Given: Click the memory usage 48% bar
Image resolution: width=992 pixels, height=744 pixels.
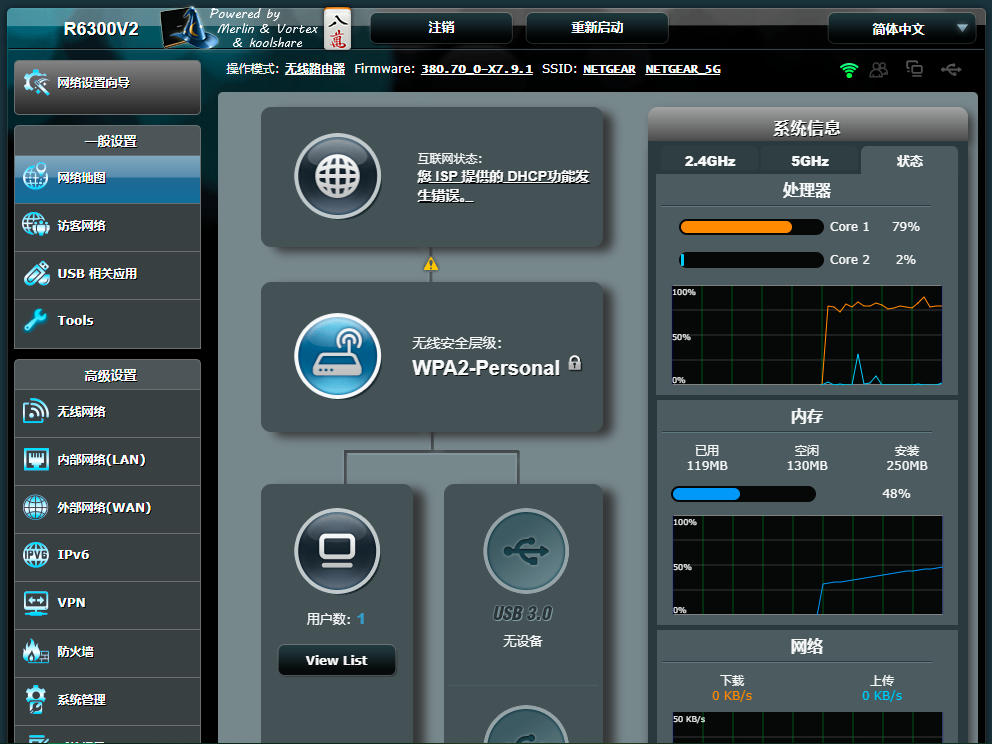Looking at the screenshot, I should pyautogui.click(x=743, y=493).
